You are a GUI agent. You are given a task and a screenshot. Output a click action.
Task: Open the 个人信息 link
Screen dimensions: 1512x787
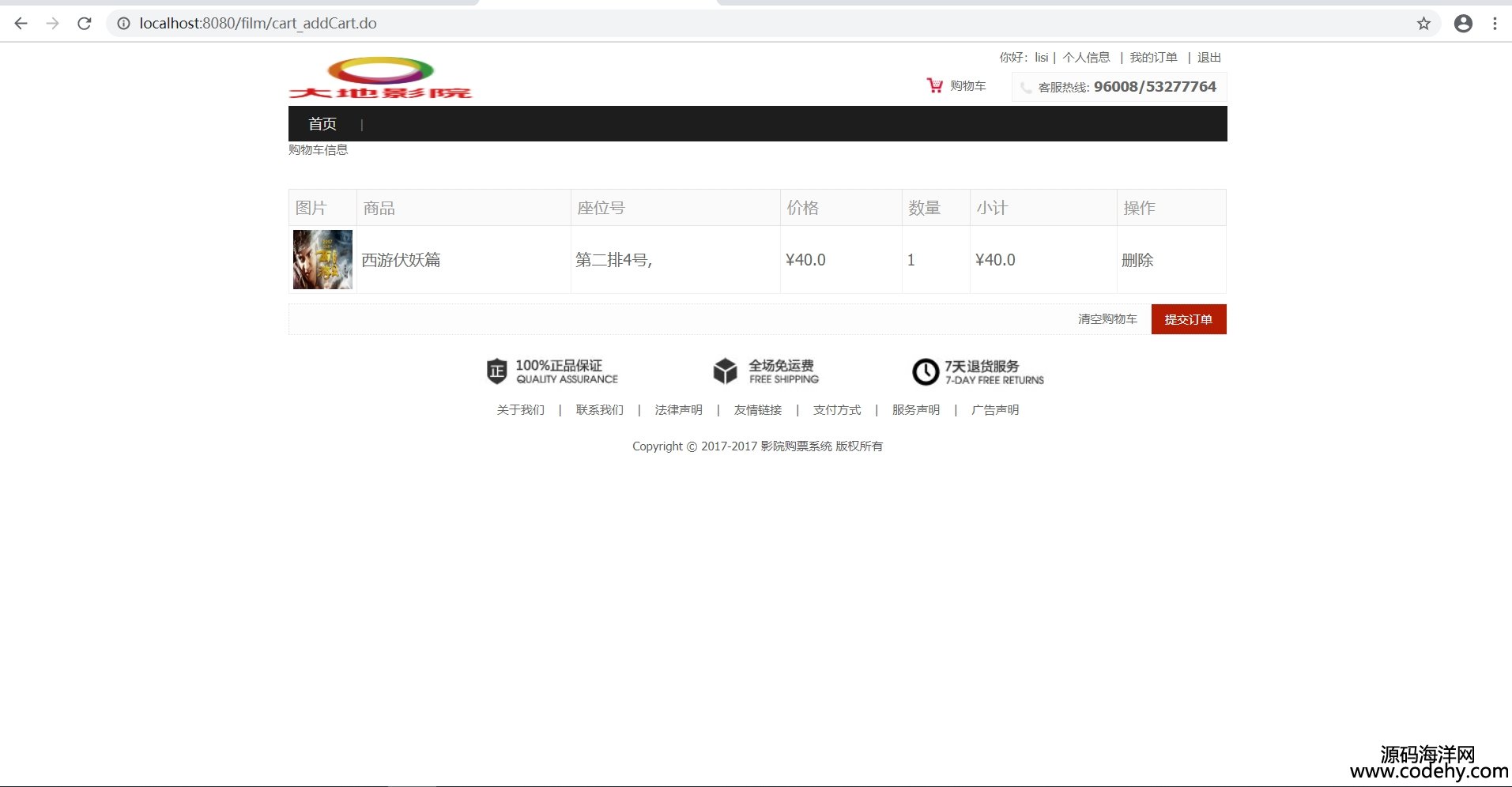(x=1086, y=58)
